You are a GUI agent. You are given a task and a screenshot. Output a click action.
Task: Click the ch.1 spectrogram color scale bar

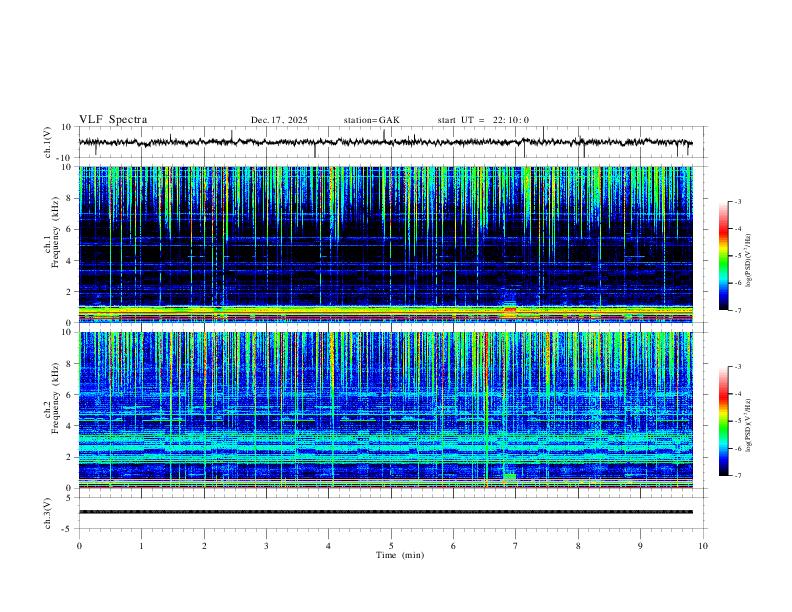723,256
